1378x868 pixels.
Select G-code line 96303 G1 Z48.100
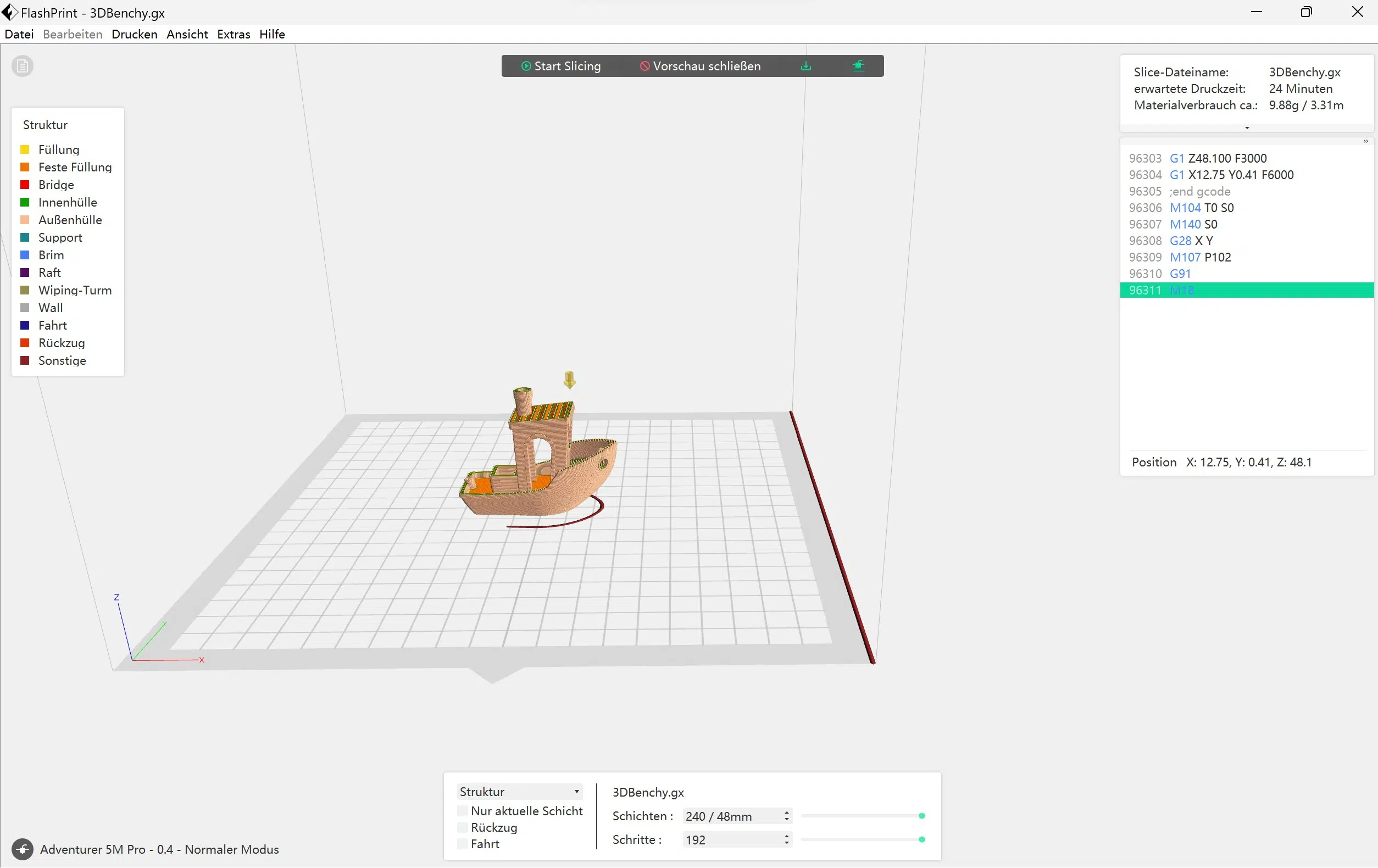click(x=1247, y=158)
